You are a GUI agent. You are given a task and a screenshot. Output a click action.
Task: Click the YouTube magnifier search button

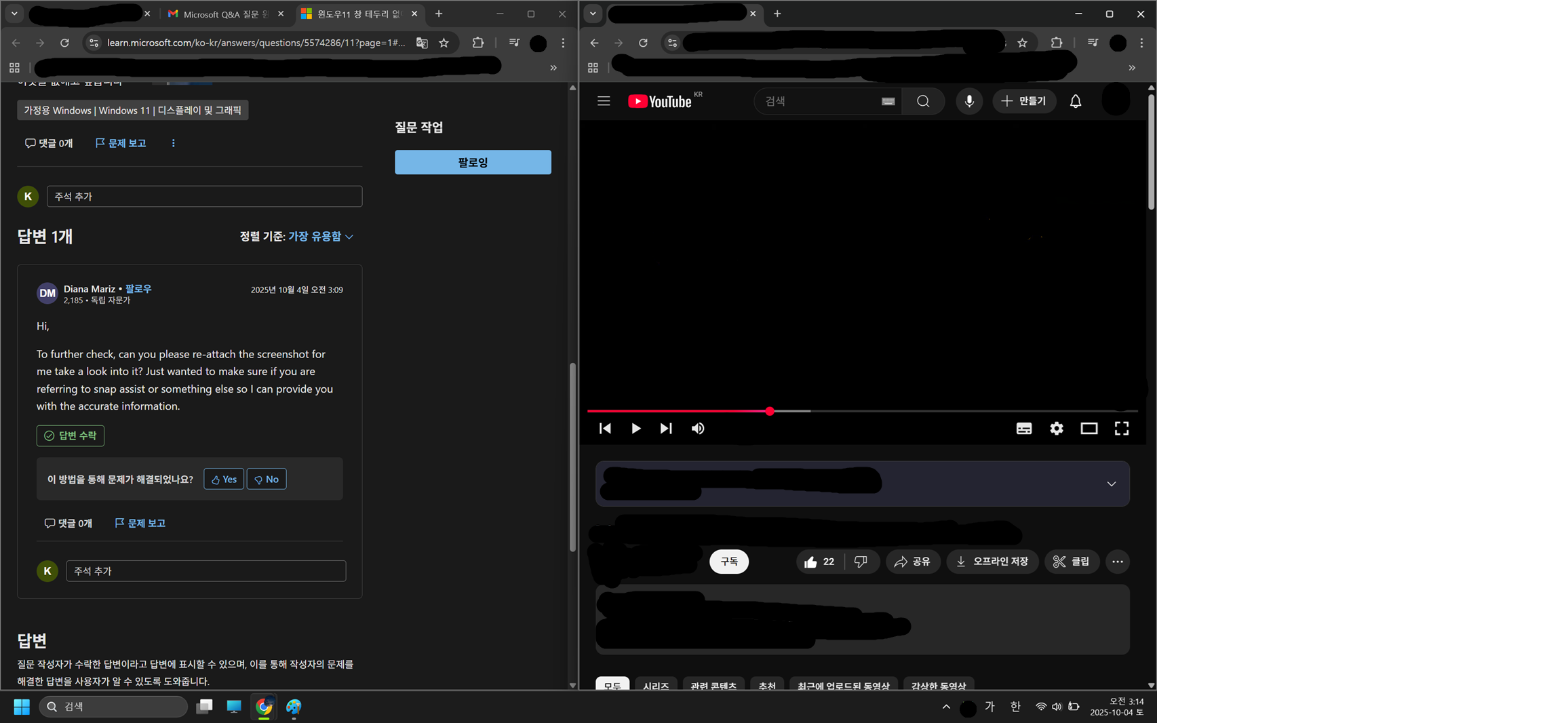click(x=923, y=101)
